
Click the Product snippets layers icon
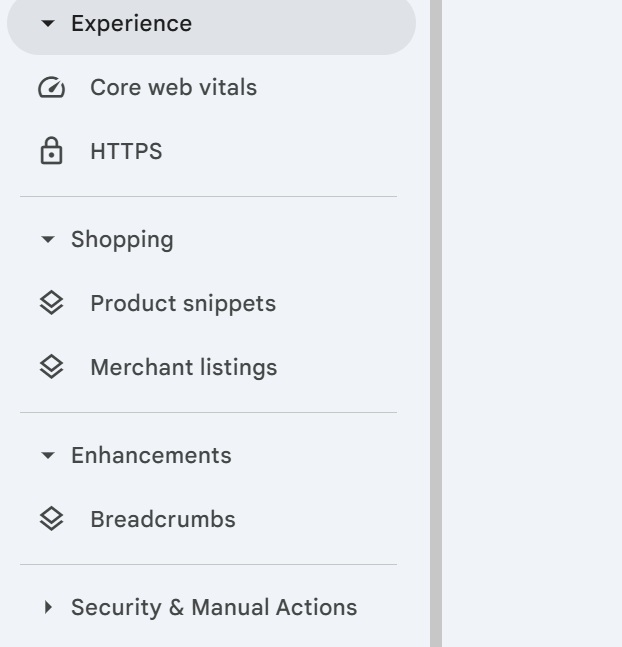(51, 303)
